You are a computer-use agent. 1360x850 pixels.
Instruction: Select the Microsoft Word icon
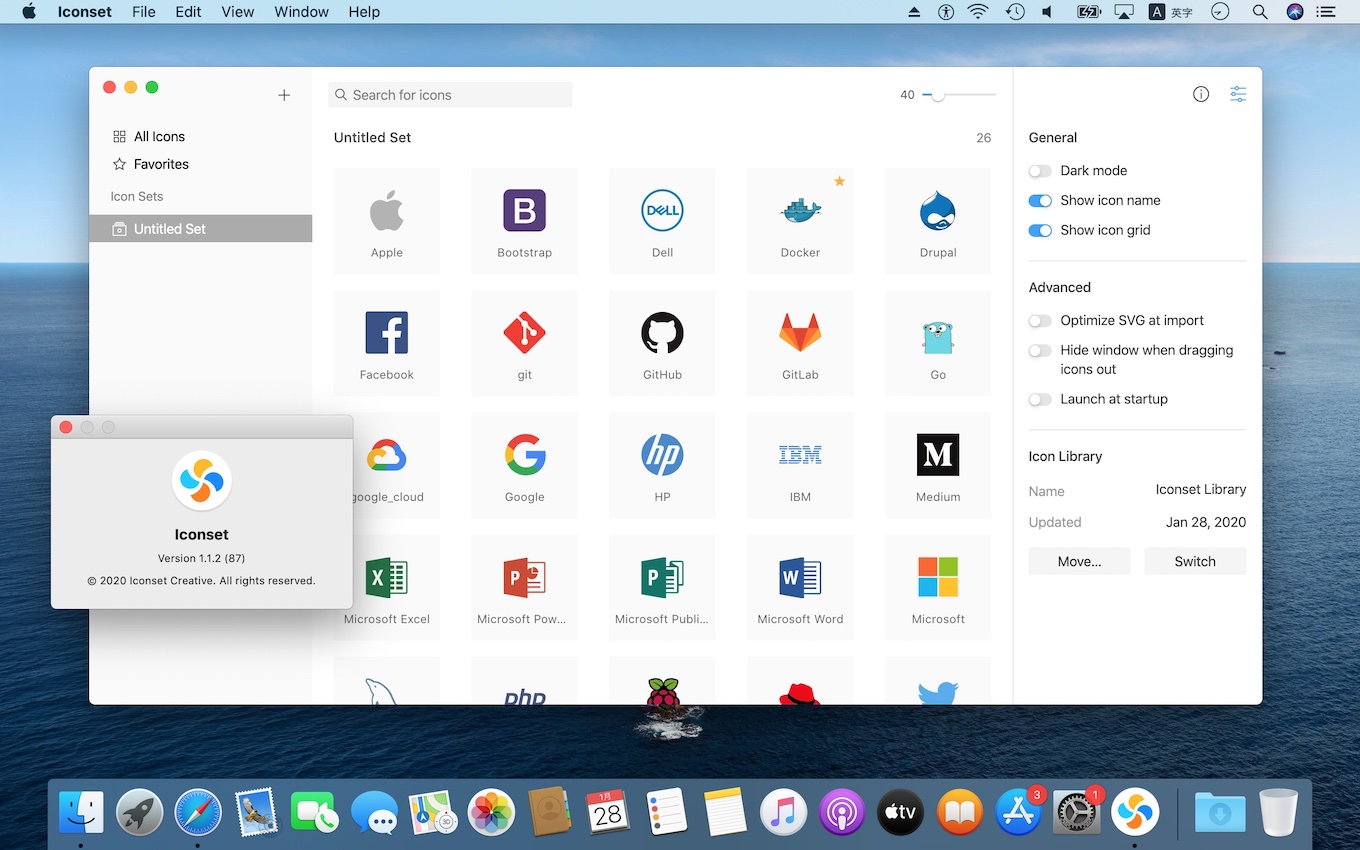(800, 578)
